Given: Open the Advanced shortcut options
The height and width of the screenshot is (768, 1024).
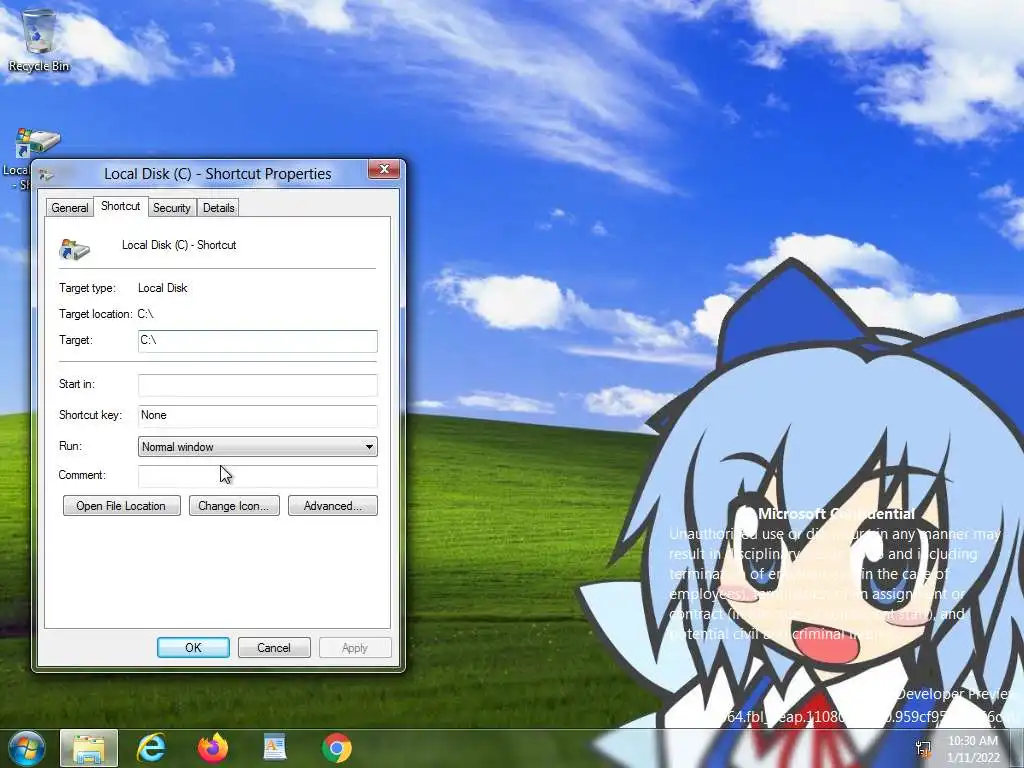Looking at the screenshot, I should pyautogui.click(x=332, y=505).
